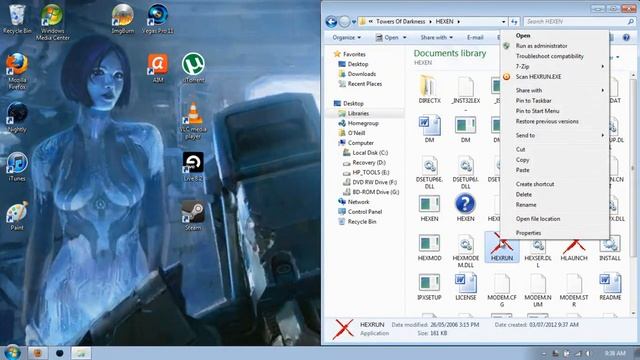Select Restore previous versions
Screen dimensions: 640x360
[x=555, y=121]
